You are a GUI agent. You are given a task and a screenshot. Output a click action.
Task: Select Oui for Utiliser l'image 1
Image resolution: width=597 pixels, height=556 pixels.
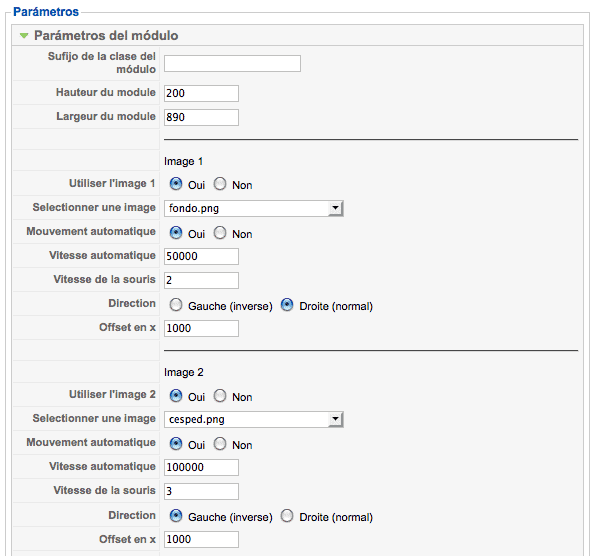click(x=176, y=184)
